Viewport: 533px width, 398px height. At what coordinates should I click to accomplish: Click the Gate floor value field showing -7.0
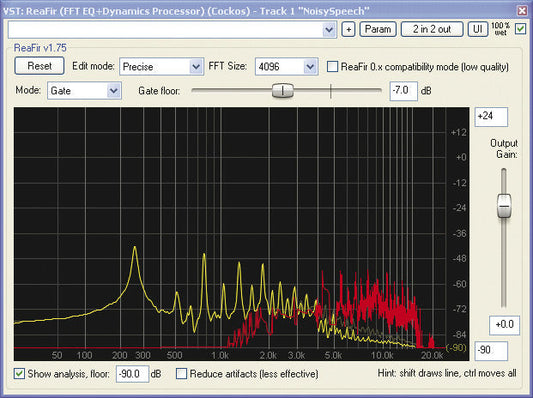pyautogui.click(x=403, y=91)
